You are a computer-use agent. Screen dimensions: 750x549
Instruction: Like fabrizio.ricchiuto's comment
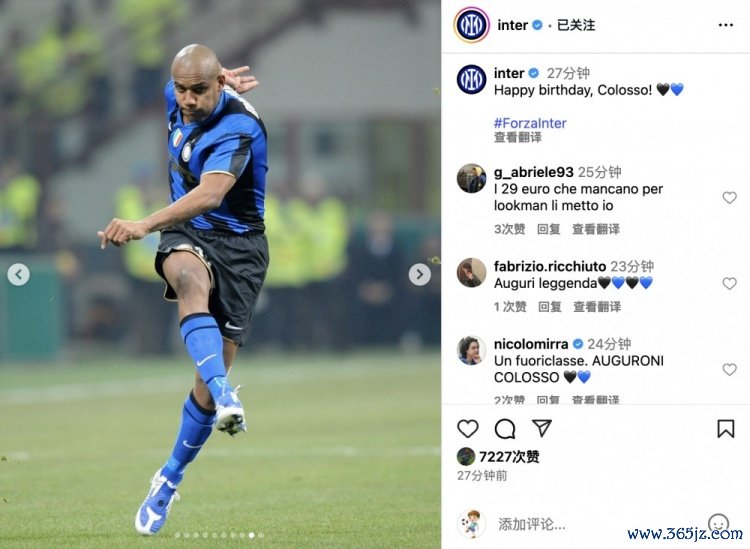pyautogui.click(x=729, y=283)
